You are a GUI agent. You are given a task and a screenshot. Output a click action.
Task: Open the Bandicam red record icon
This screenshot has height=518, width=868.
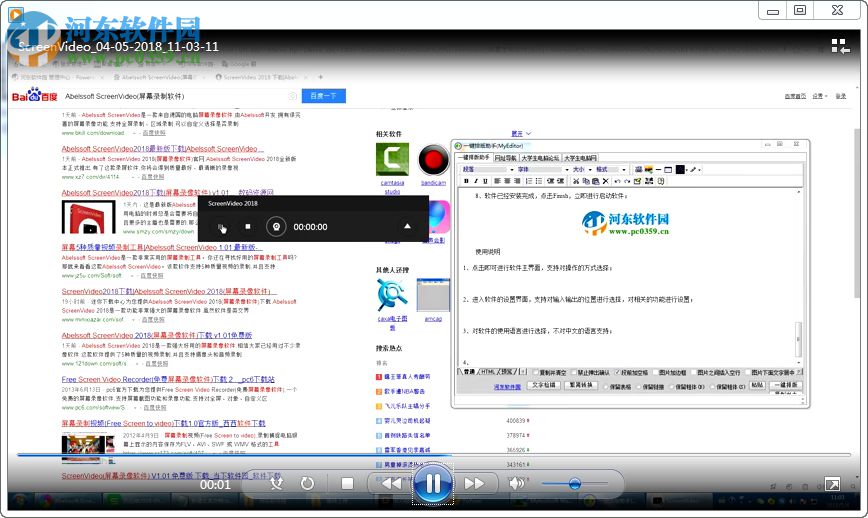click(x=433, y=160)
